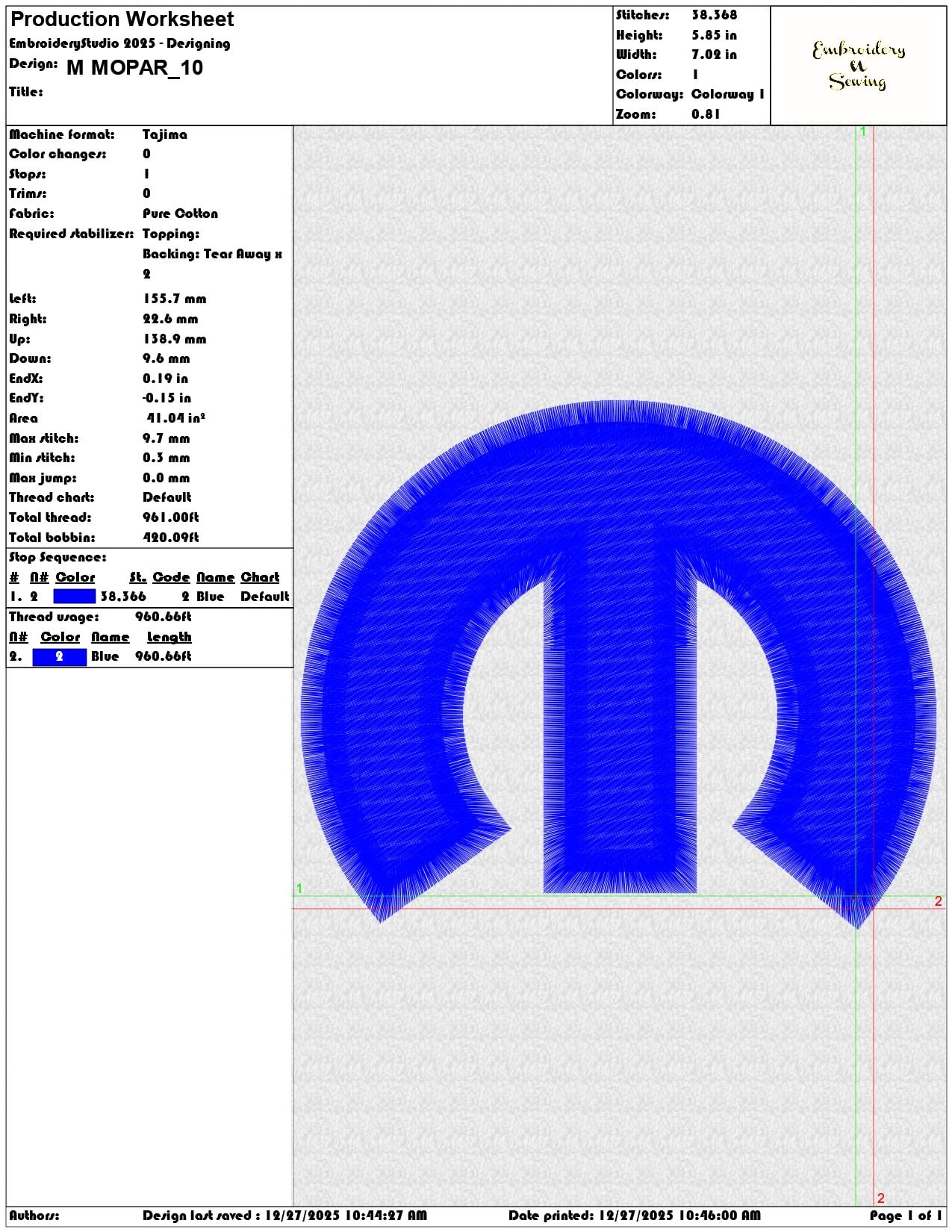Click the EndX value '0.19 in'
This screenshot has width=952, height=1232.
pos(165,379)
